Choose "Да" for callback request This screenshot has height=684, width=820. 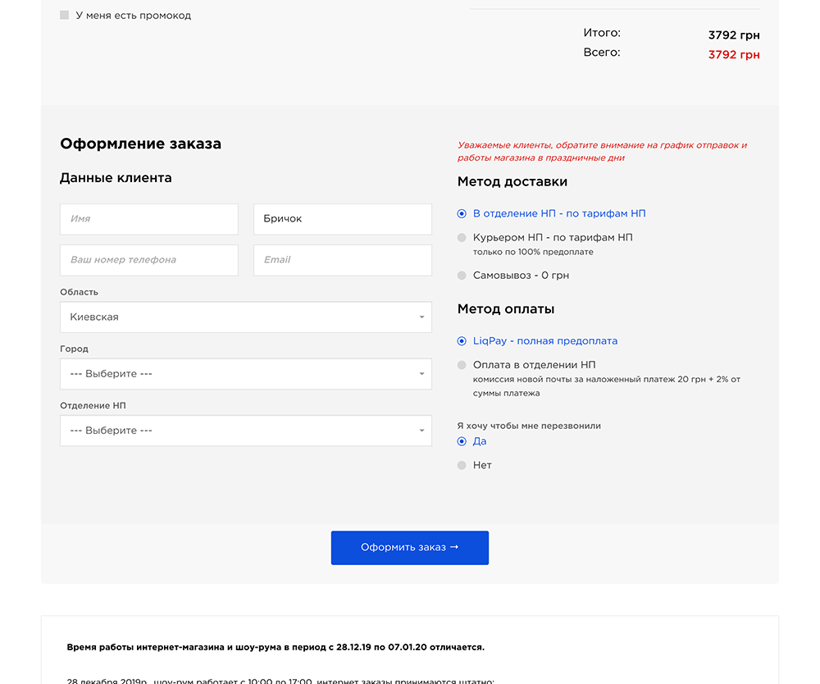(462, 441)
